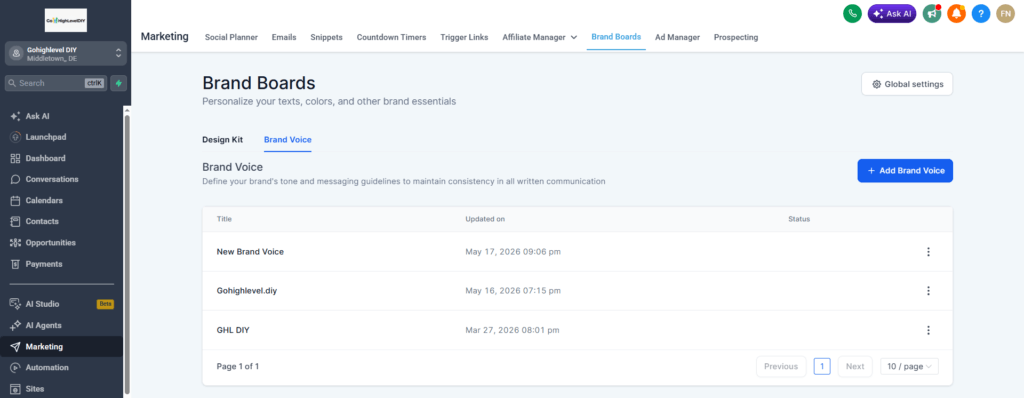This screenshot has height=398, width=1024.
Task: Click the blue help question mark icon
Action: pos(981,13)
